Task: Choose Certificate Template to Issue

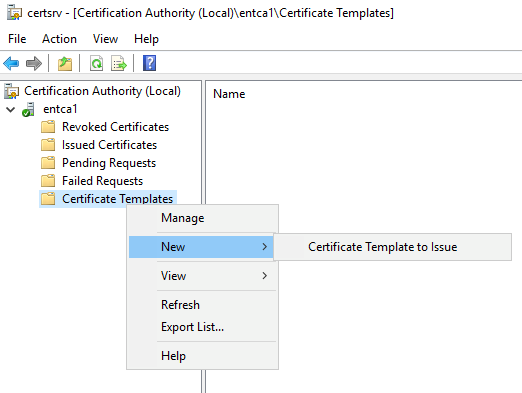Action: [393, 247]
